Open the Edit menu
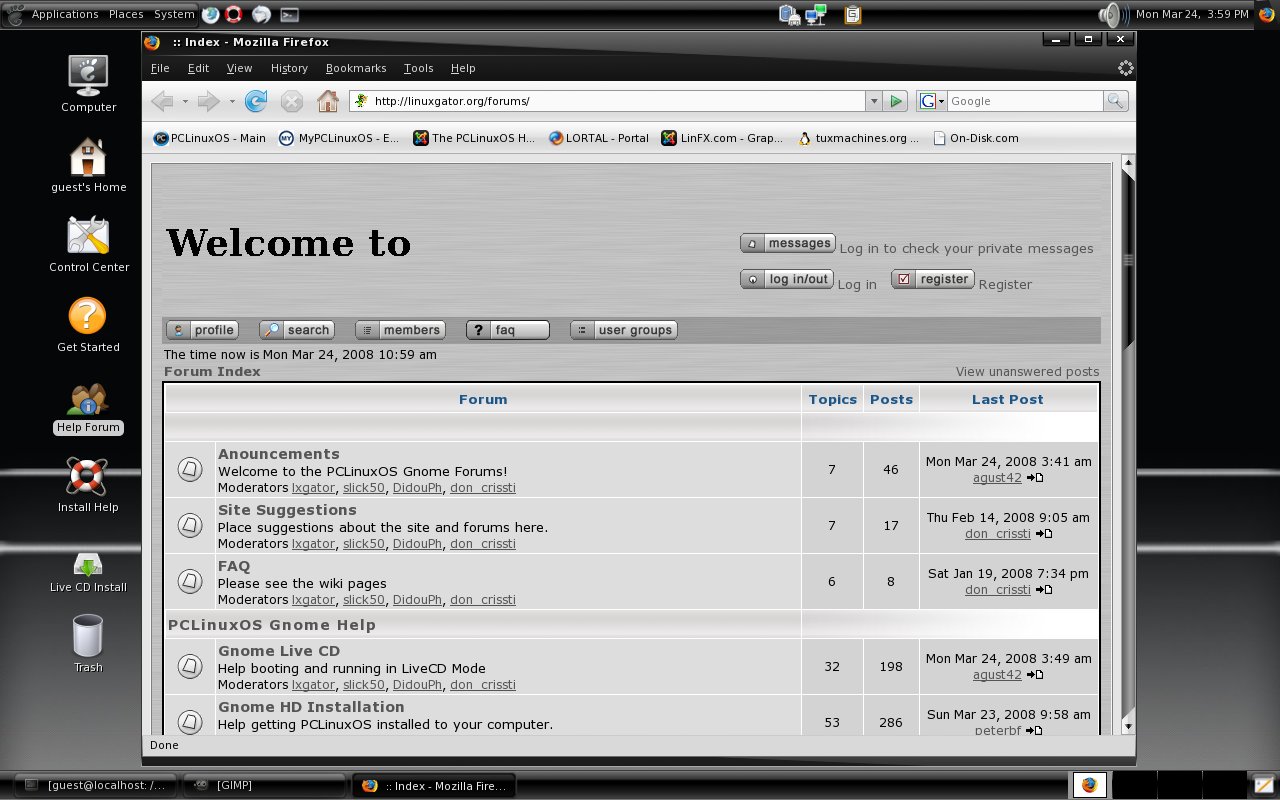This screenshot has width=1280, height=800. 198,68
